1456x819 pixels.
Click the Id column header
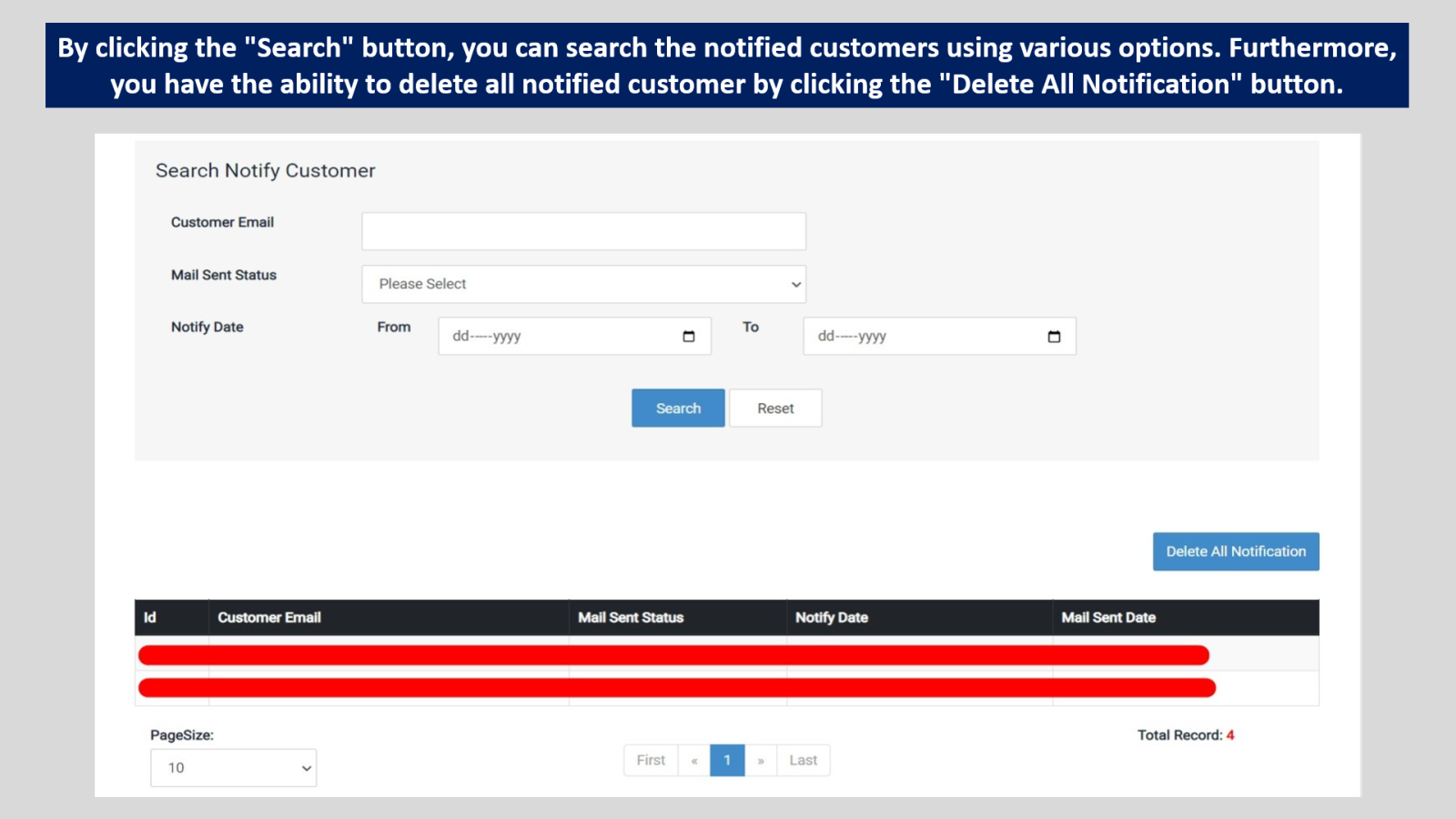point(151,617)
